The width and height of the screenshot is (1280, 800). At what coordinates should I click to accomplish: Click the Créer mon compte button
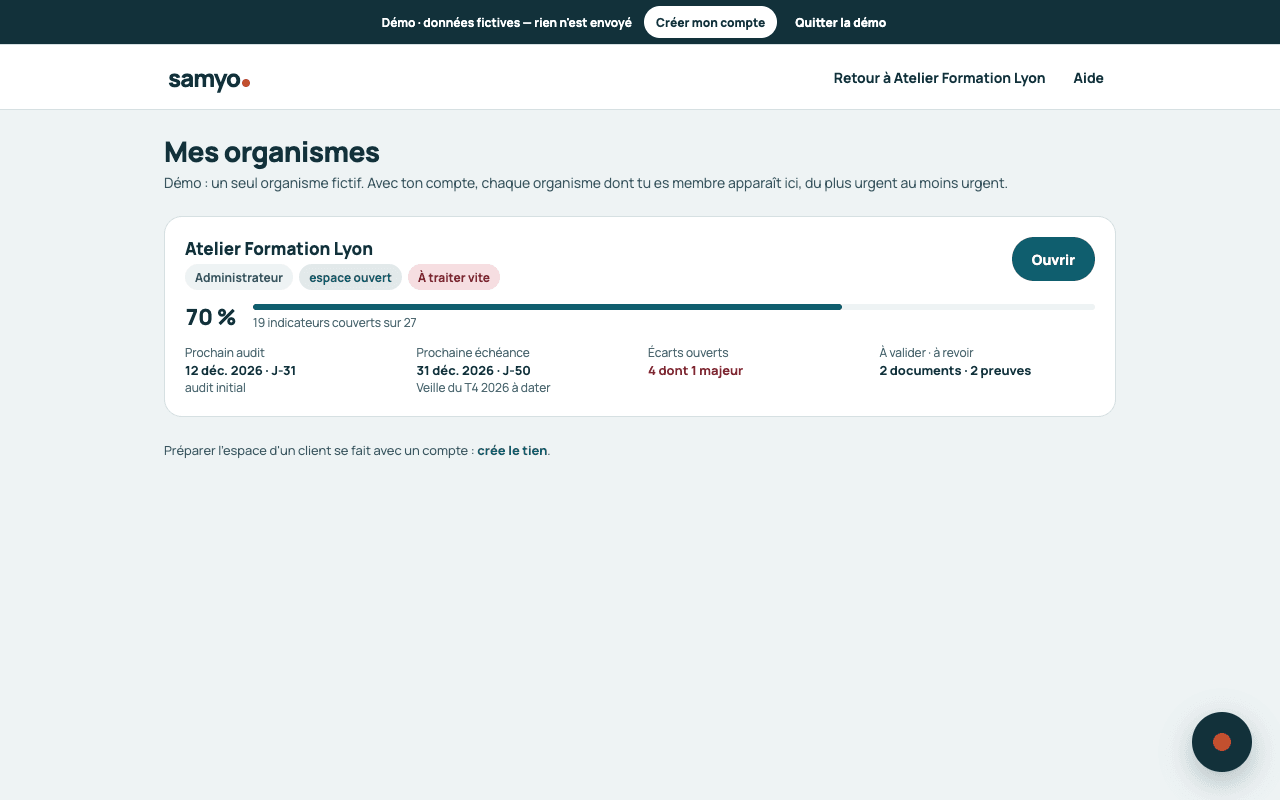click(x=710, y=22)
